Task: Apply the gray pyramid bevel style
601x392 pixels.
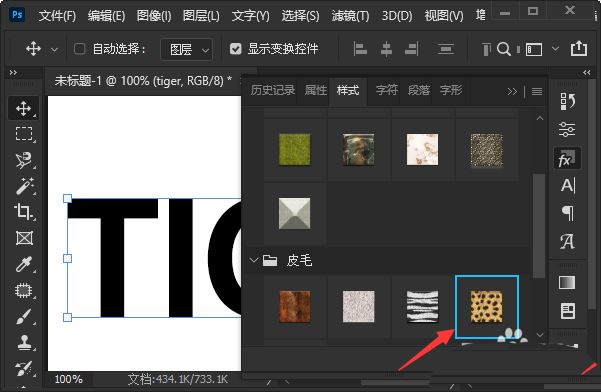Action: [294, 213]
